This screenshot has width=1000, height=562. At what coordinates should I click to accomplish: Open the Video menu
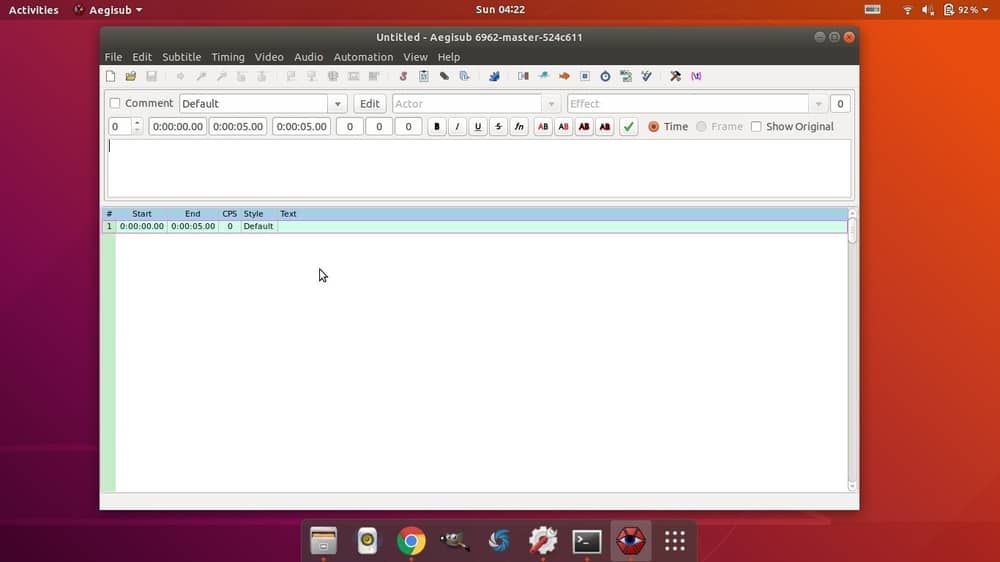[268, 57]
